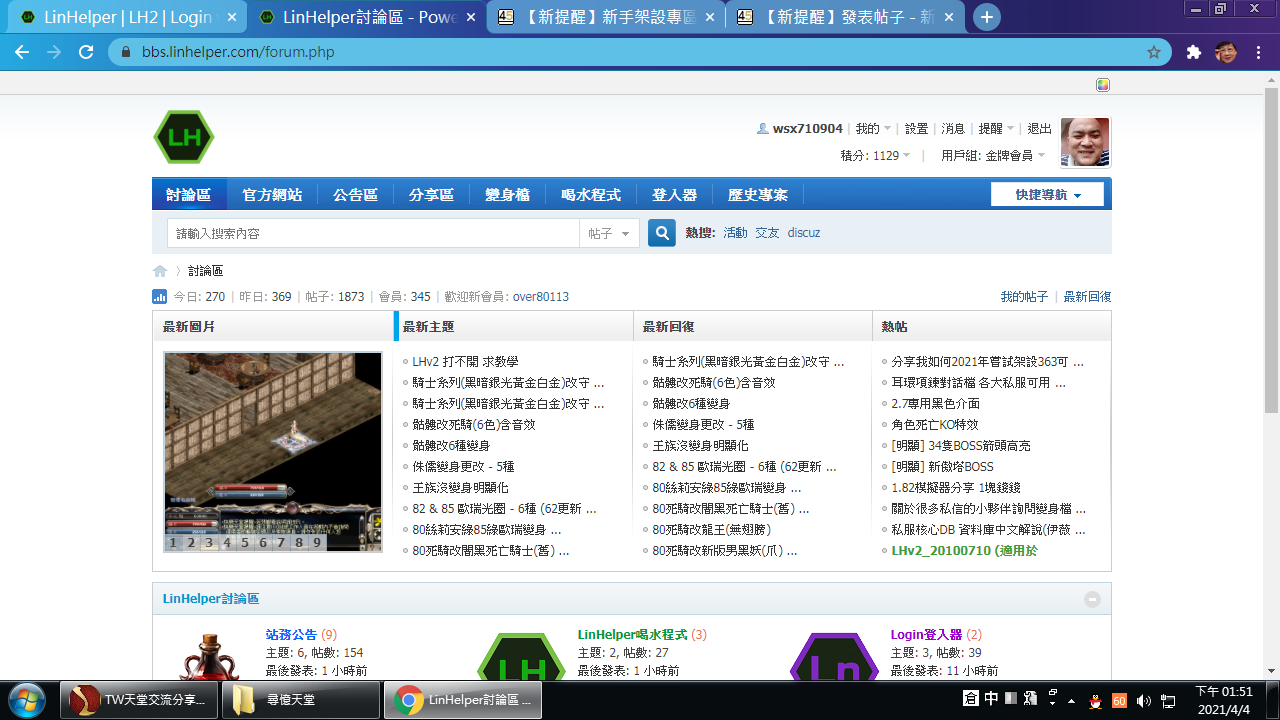Click the red potion icon for 站務公告

pyautogui.click(x=209, y=655)
